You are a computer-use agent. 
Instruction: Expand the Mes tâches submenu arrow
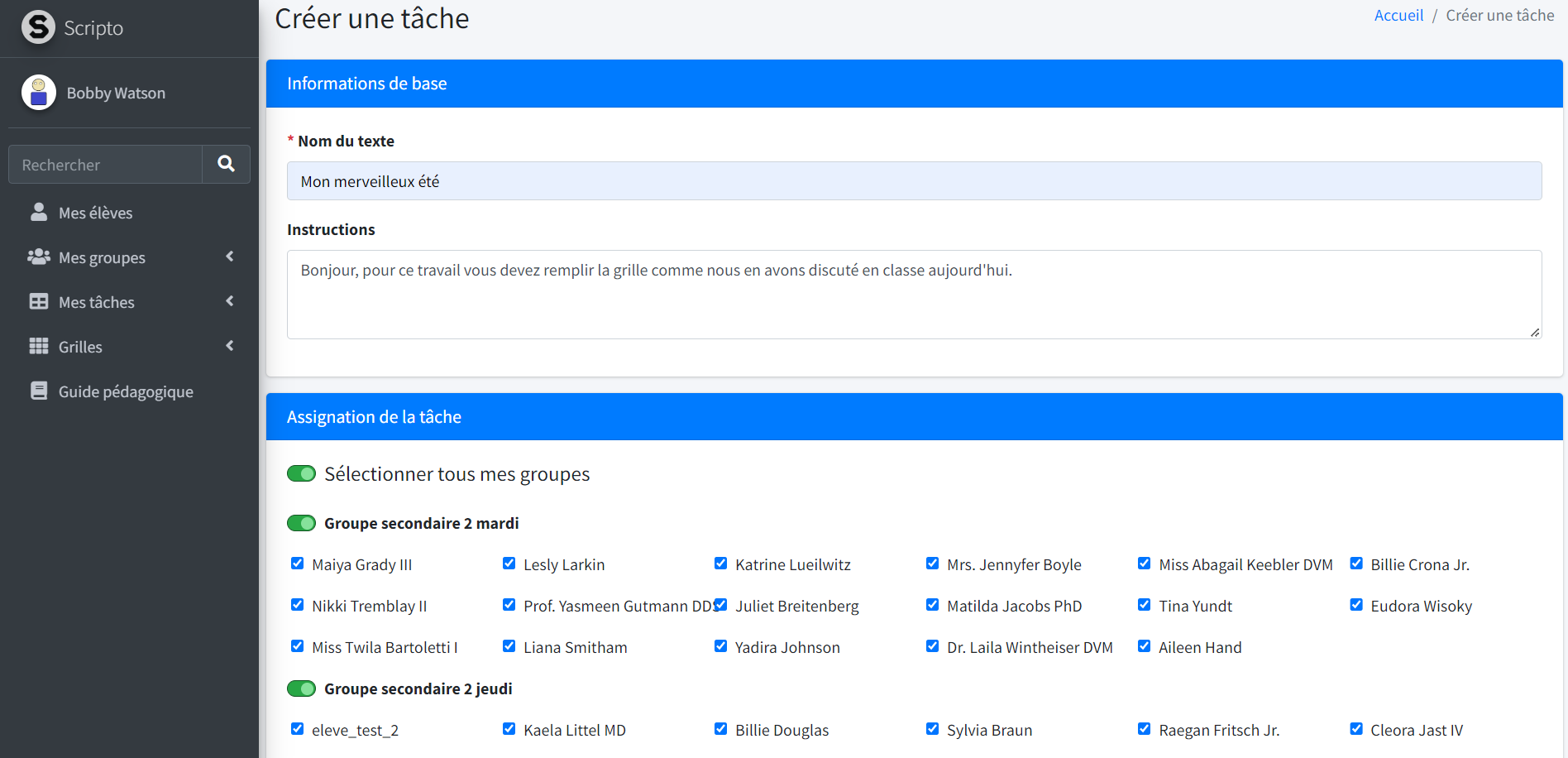230,302
